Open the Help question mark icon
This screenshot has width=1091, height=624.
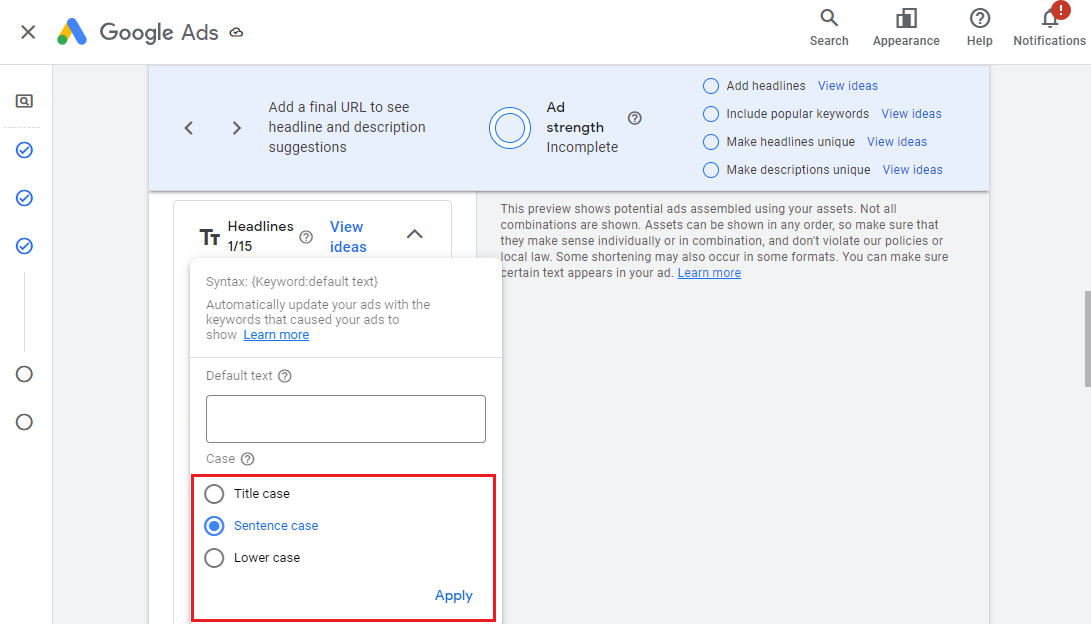979,19
